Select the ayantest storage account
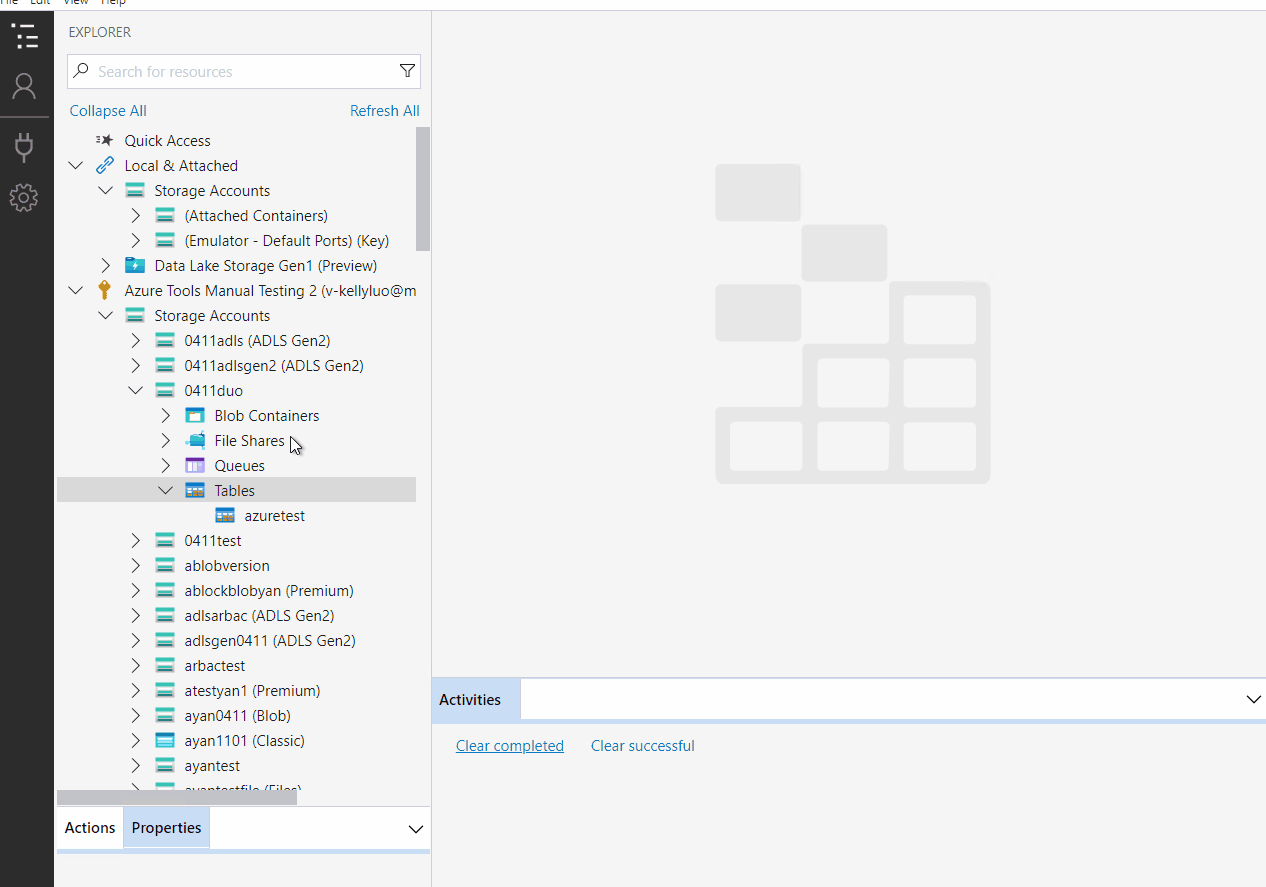Viewport: 1266px width, 887px height. click(x=212, y=766)
